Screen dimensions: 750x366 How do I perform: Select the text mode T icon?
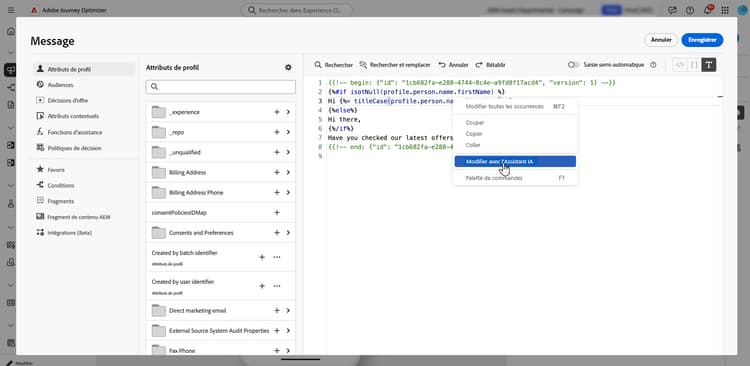(709, 65)
